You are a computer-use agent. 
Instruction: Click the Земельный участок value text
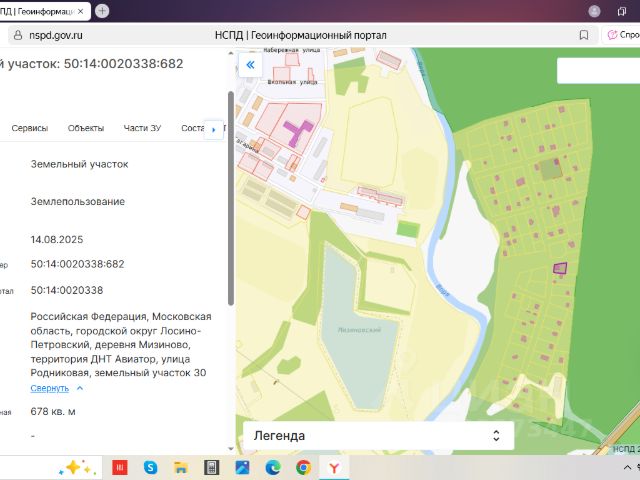point(80,164)
